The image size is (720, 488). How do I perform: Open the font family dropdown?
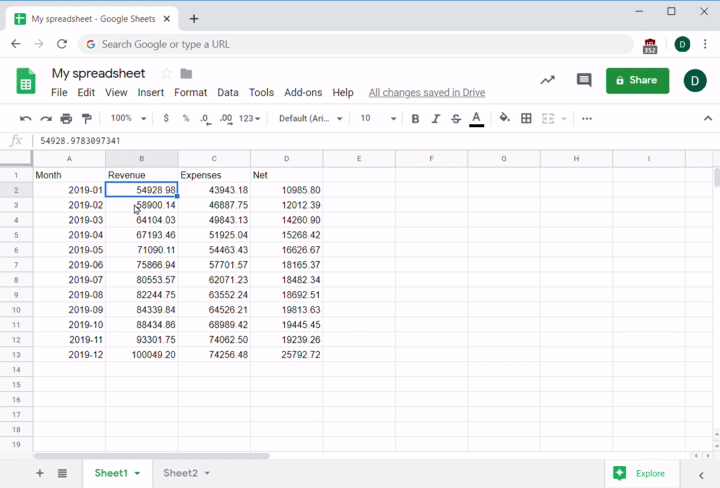click(x=310, y=118)
